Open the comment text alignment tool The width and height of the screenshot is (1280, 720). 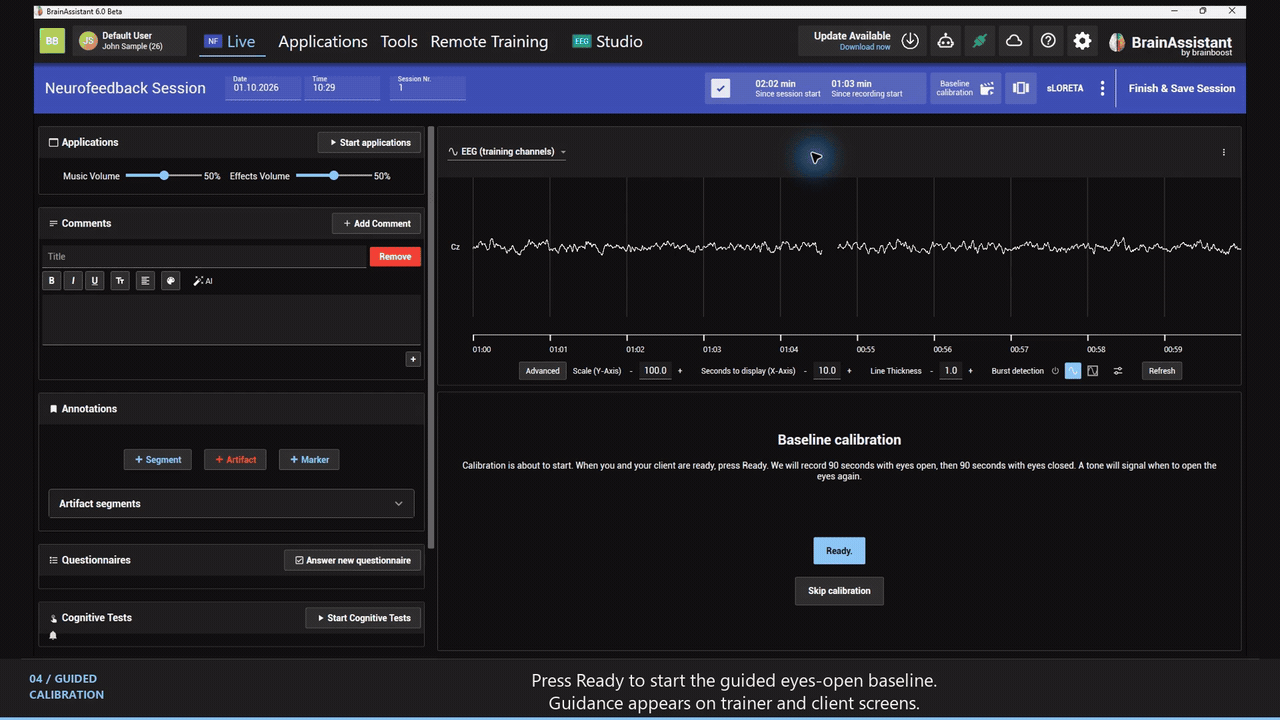[145, 281]
